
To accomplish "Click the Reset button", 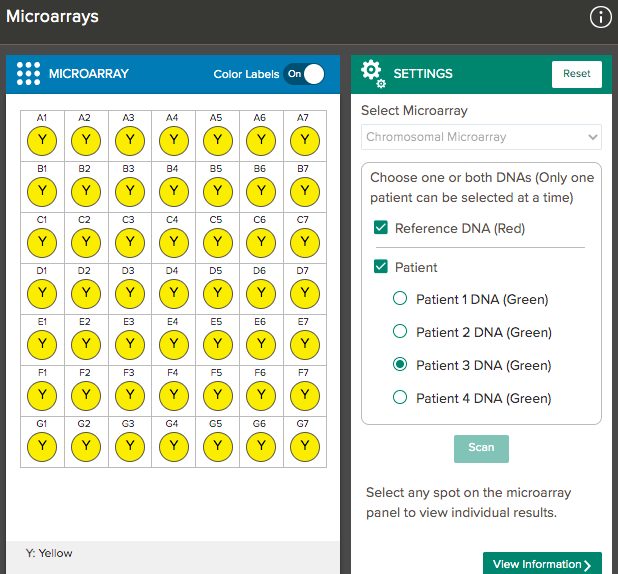I will pyautogui.click(x=577, y=74).
